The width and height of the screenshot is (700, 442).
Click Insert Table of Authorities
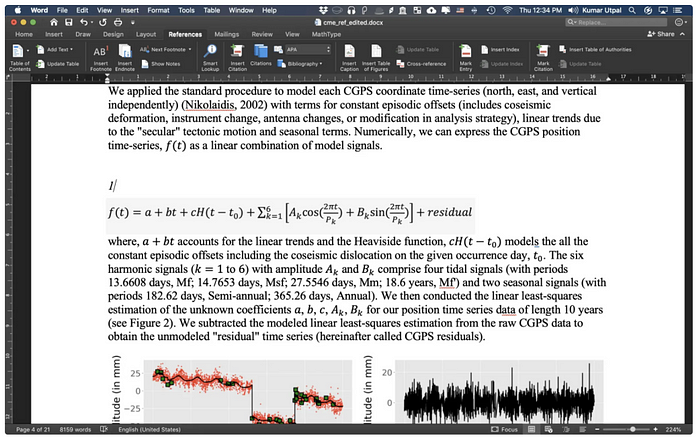click(595, 50)
